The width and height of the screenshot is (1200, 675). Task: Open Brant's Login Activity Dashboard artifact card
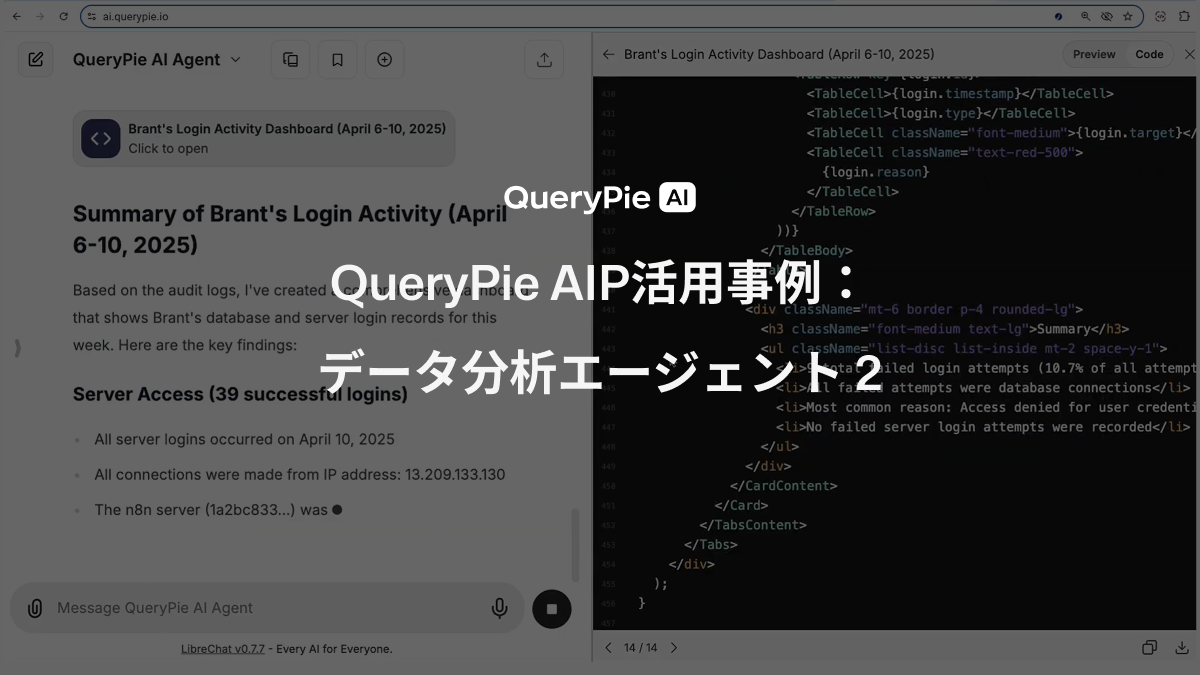(264, 138)
